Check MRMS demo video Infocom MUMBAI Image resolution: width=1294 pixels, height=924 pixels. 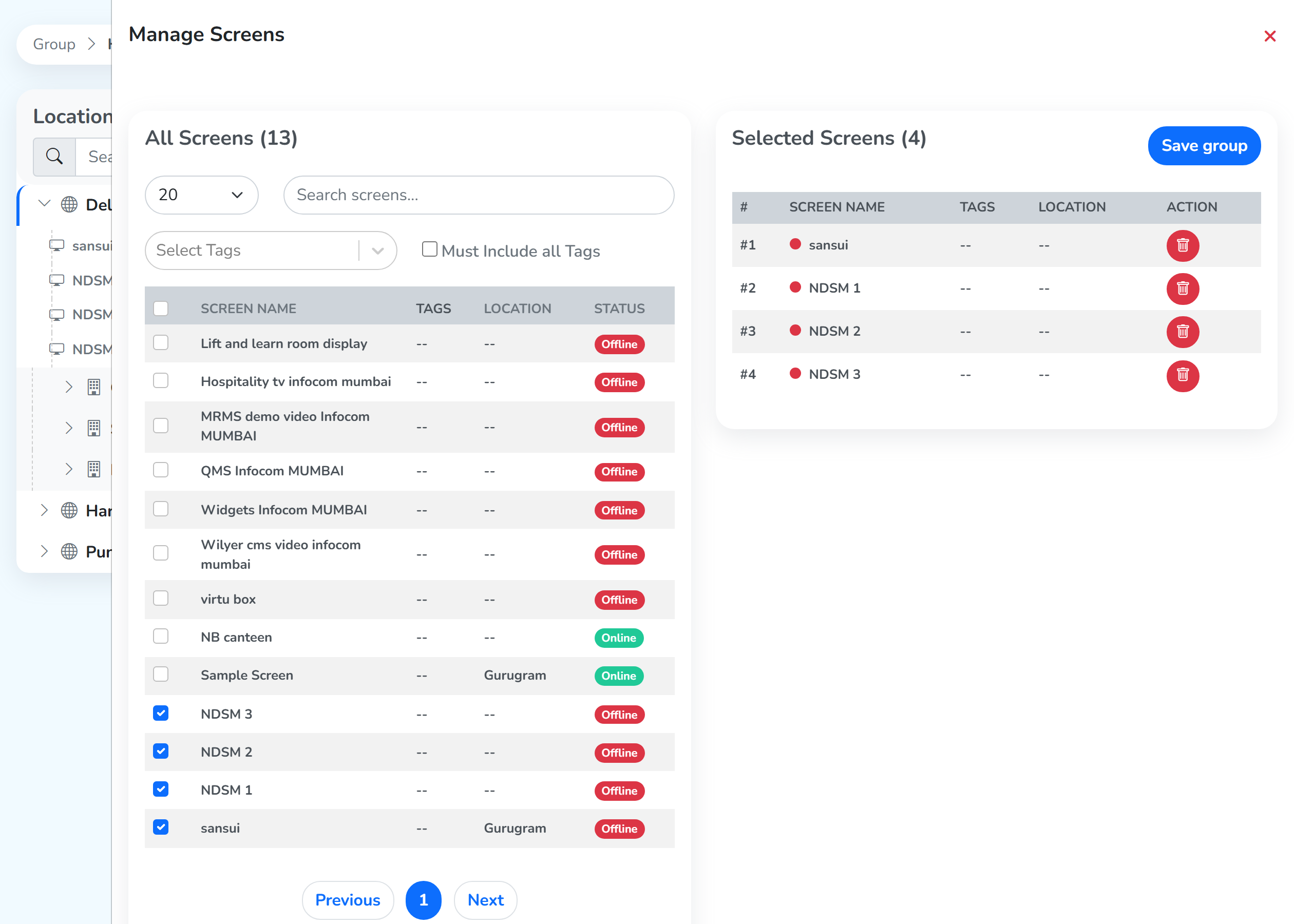click(161, 426)
